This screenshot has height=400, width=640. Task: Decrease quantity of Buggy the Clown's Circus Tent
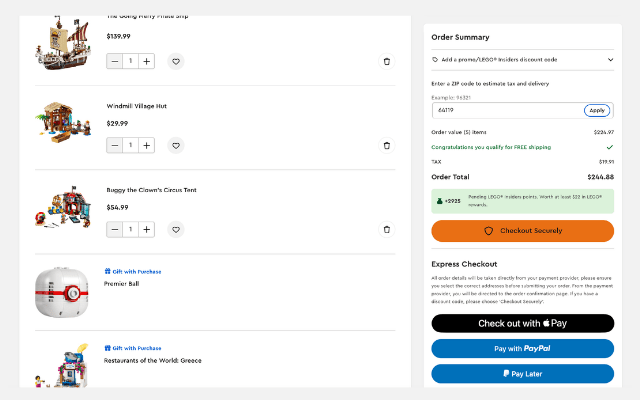pyautogui.click(x=115, y=229)
